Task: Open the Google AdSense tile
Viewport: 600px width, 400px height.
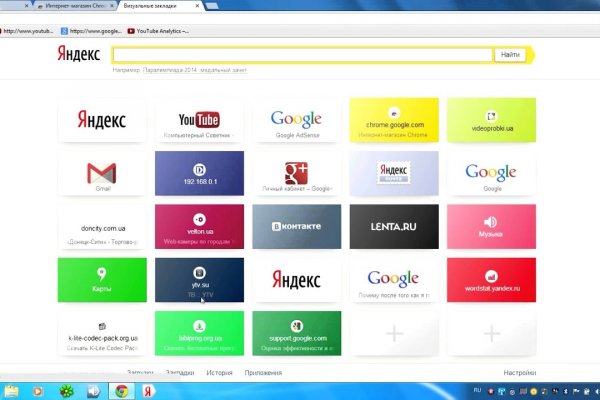Action: point(296,121)
